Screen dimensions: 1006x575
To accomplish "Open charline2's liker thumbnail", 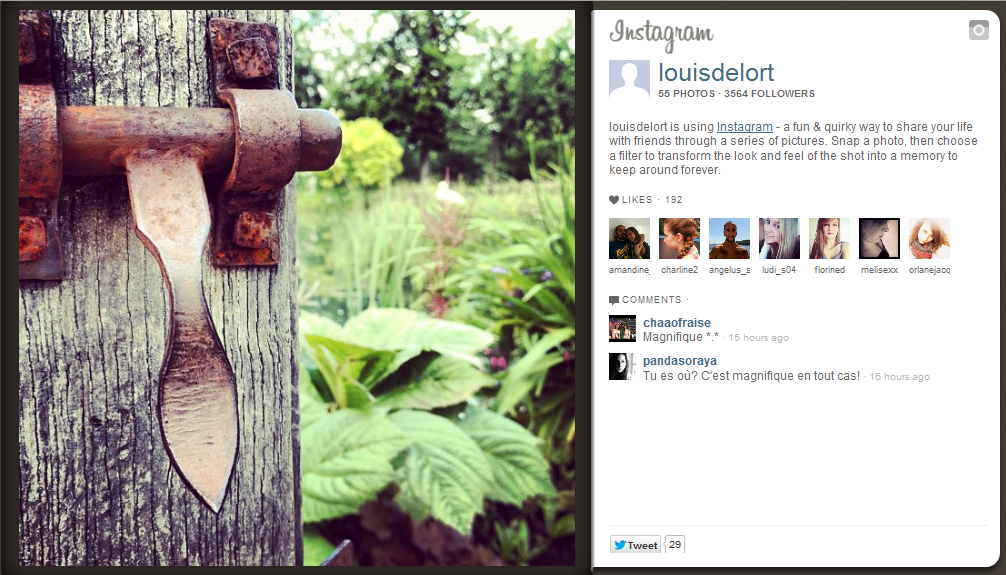I will [x=679, y=238].
